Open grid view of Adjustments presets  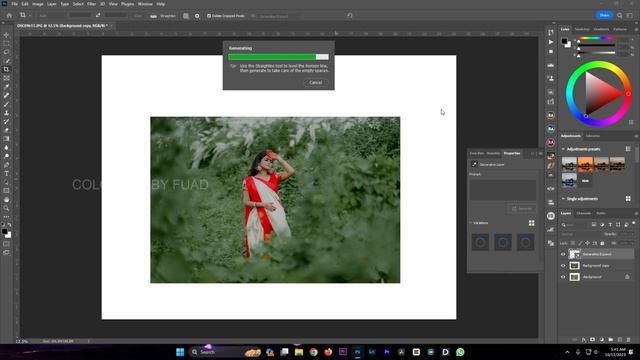(628, 149)
